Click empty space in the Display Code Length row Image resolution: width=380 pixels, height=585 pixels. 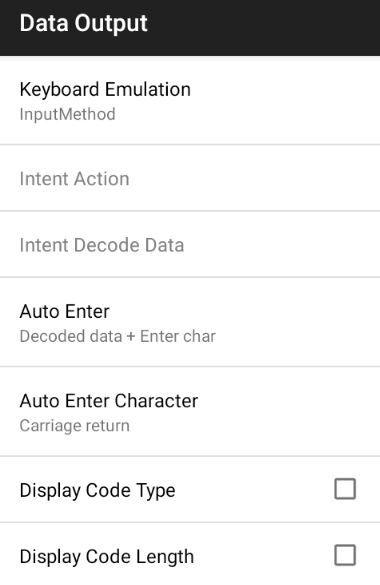coord(261,556)
